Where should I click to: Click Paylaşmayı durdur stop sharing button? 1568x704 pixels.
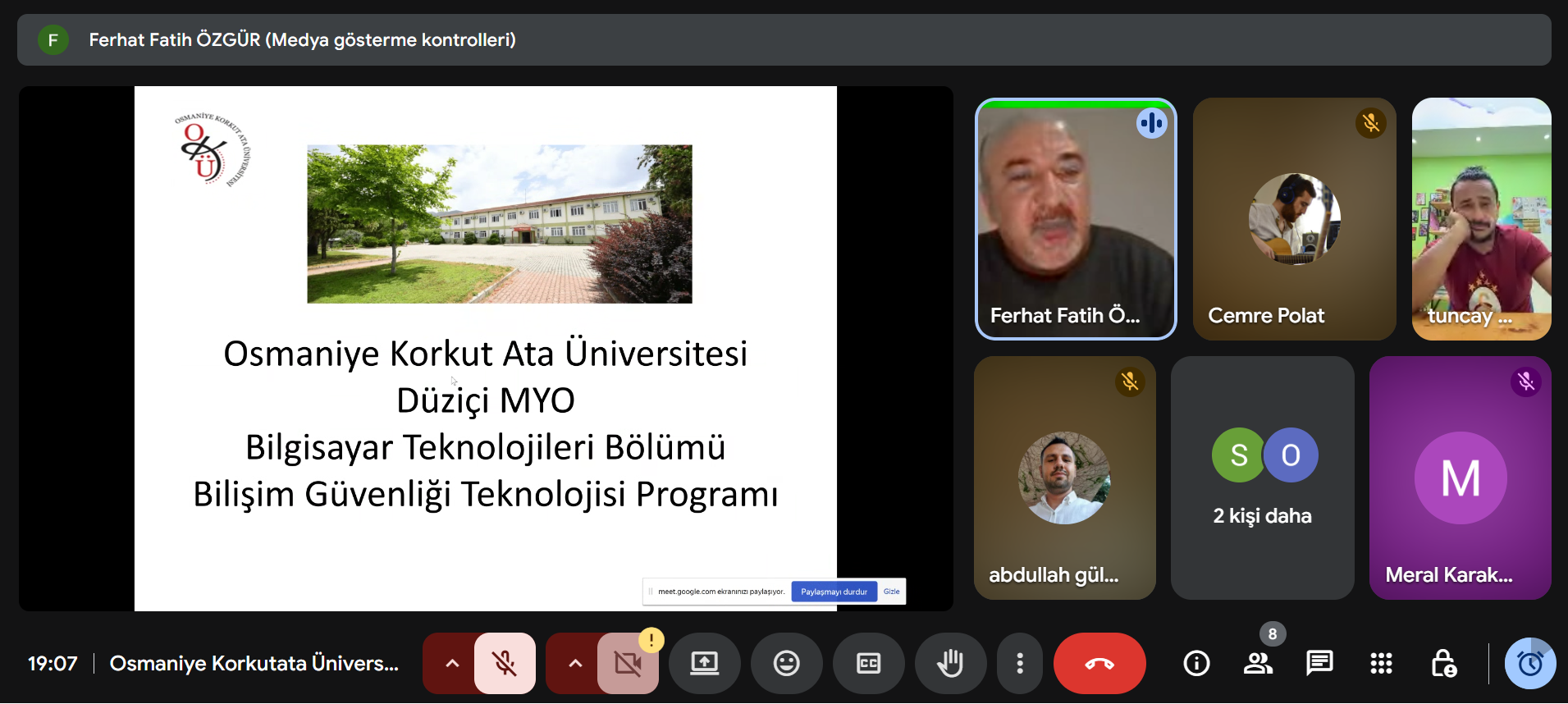(834, 592)
